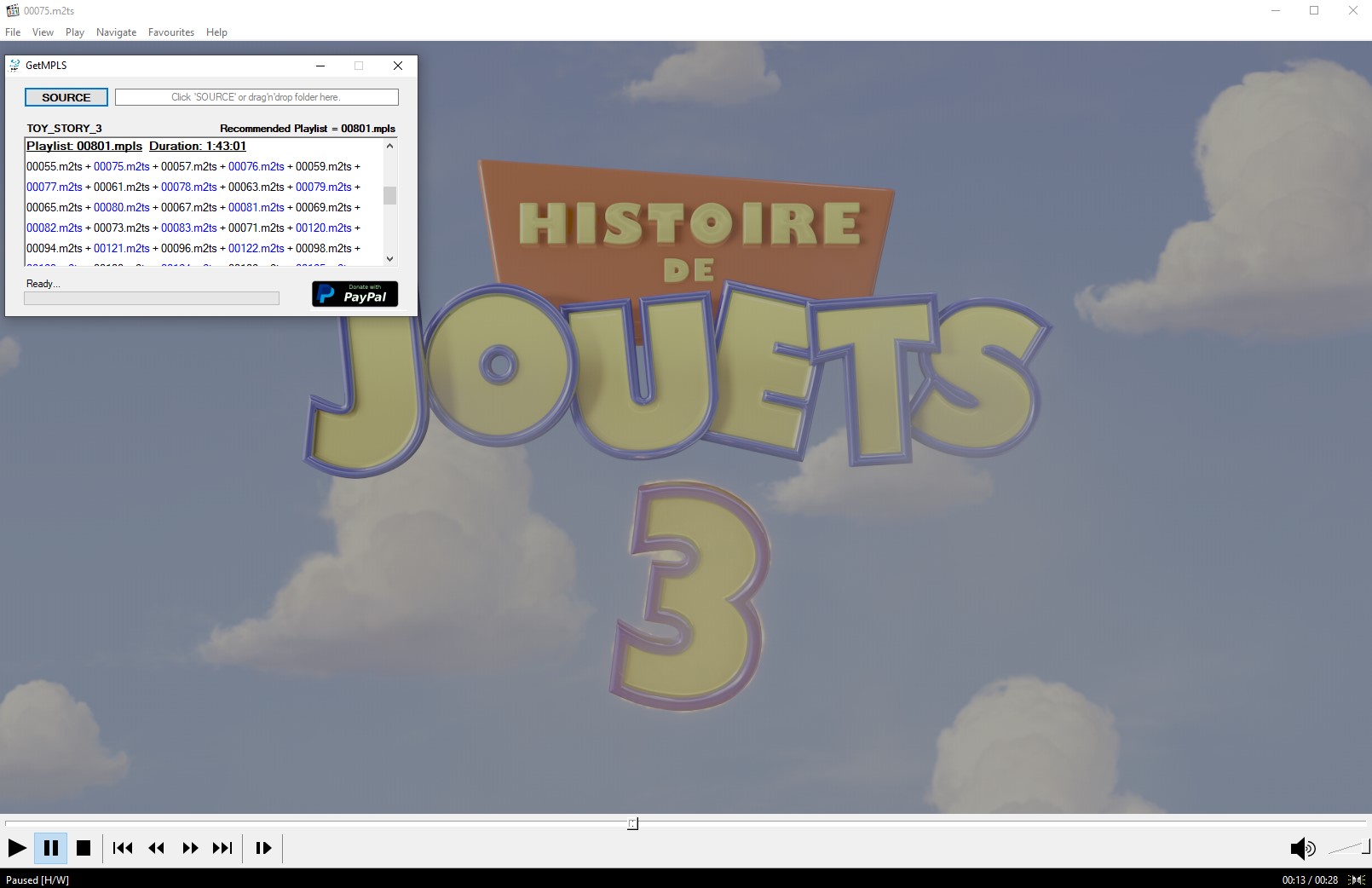The width and height of the screenshot is (1372, 888).
Task: Click the 00:13 / 00:28 time display
Action: 1310,879
